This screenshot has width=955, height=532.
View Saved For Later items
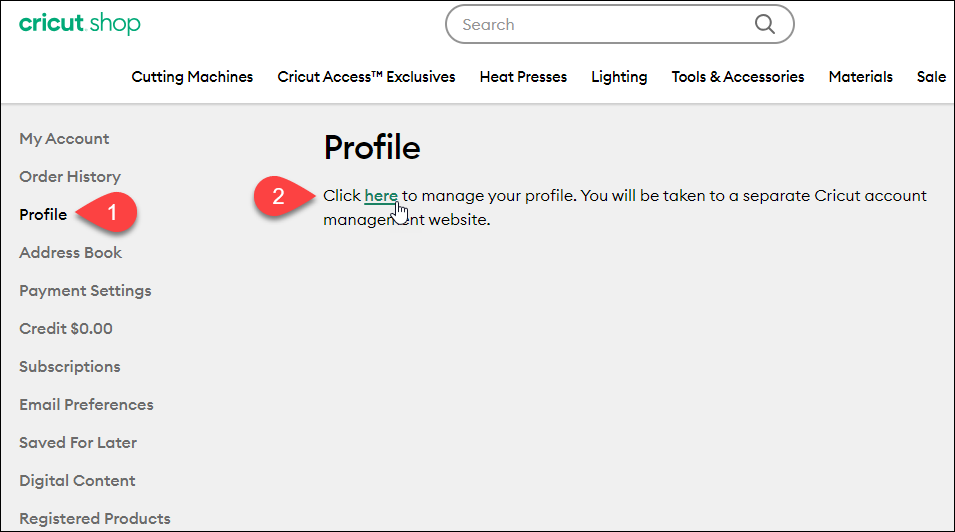[x=78, y=443]
